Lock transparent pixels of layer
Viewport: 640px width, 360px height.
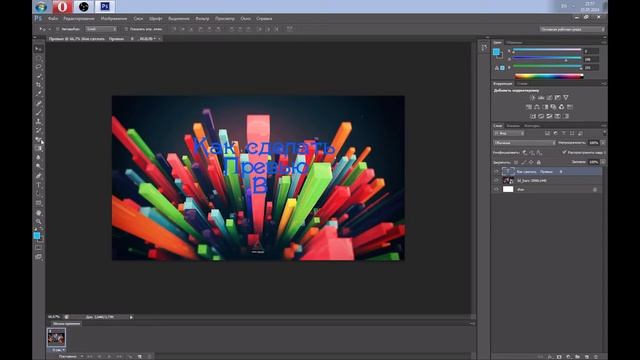pyautogui.click(x=516, y=162)
